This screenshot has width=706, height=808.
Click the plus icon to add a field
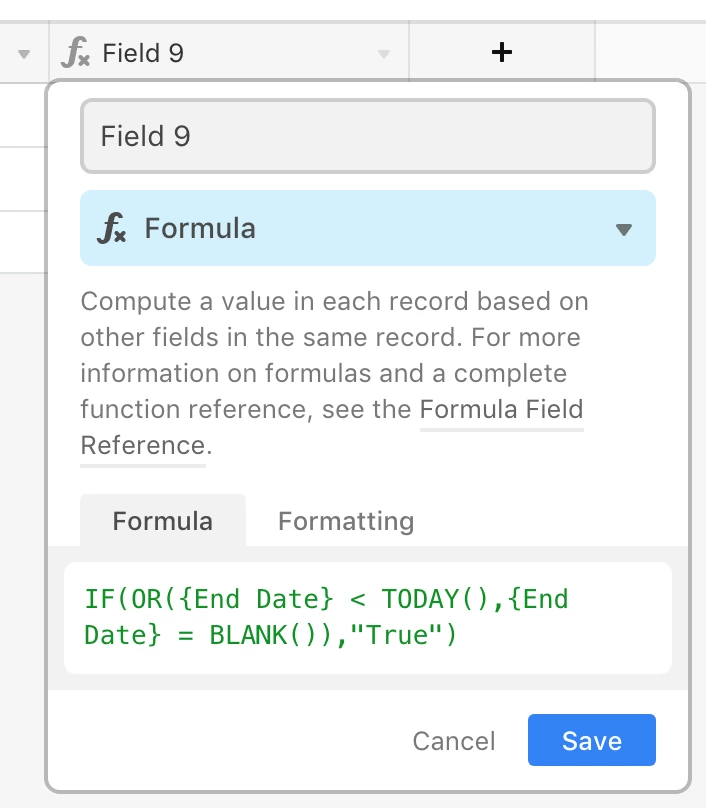tap(501, 52)
